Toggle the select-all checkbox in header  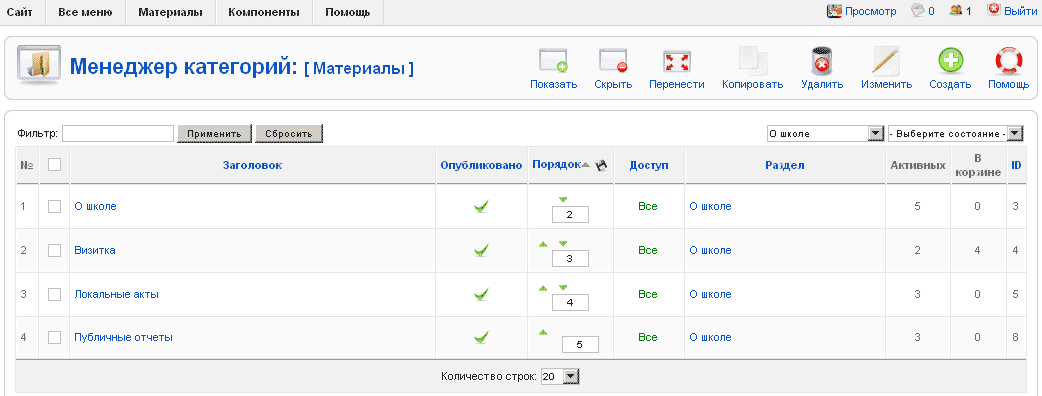point(54,164)
